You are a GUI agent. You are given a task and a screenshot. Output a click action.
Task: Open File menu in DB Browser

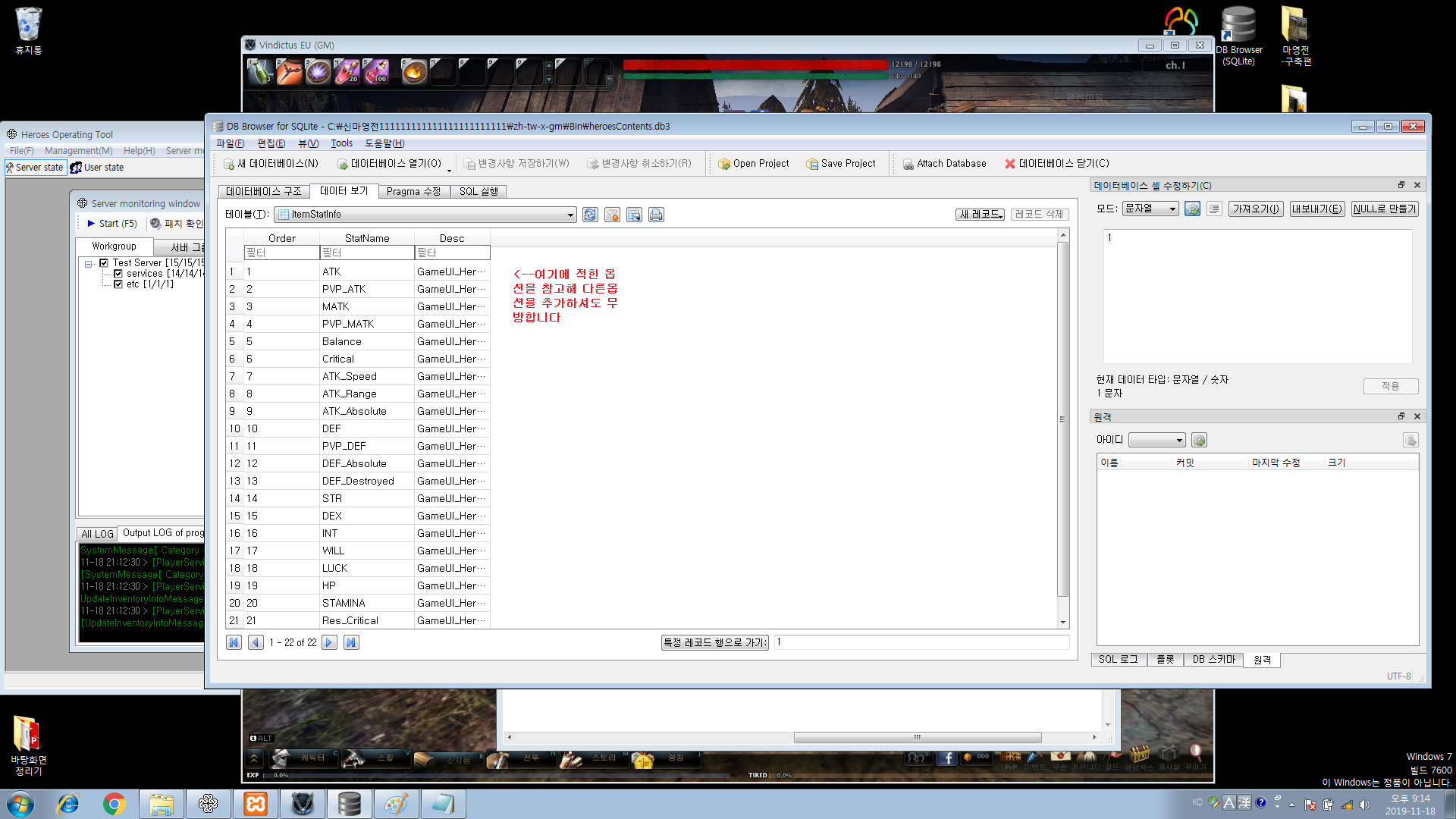230,143
